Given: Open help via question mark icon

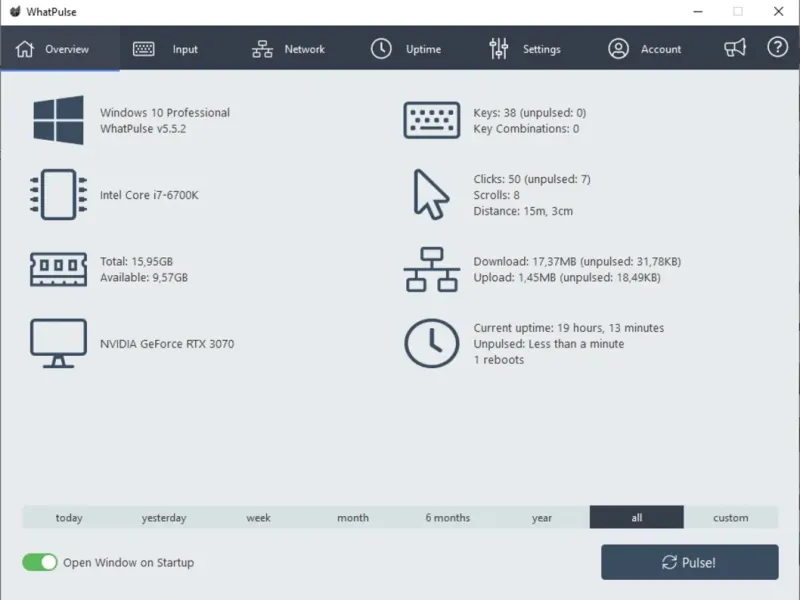Looking at the screenshot, I should click(x=778, y=47).
